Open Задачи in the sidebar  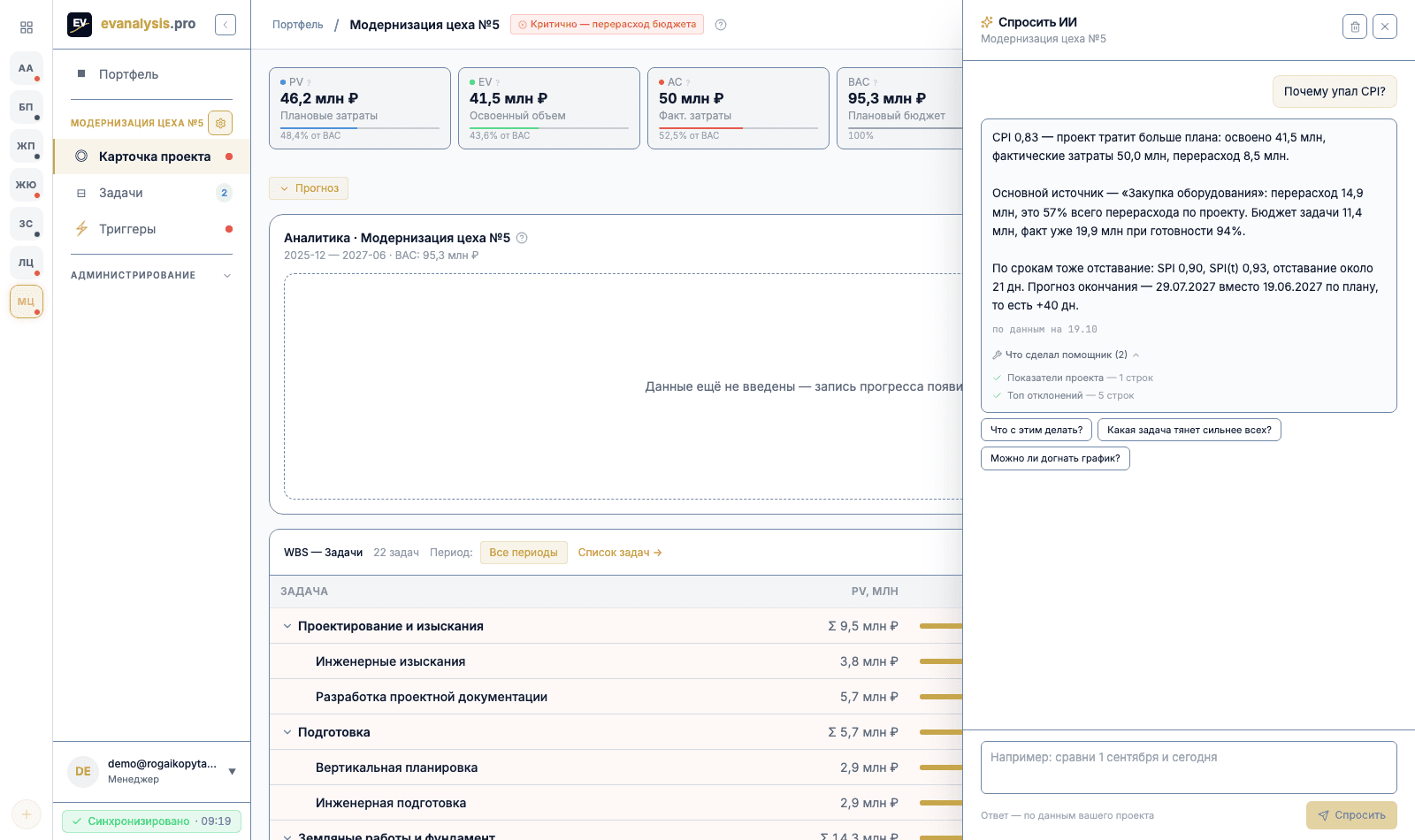pyautogui.click(x=151, y=193)
